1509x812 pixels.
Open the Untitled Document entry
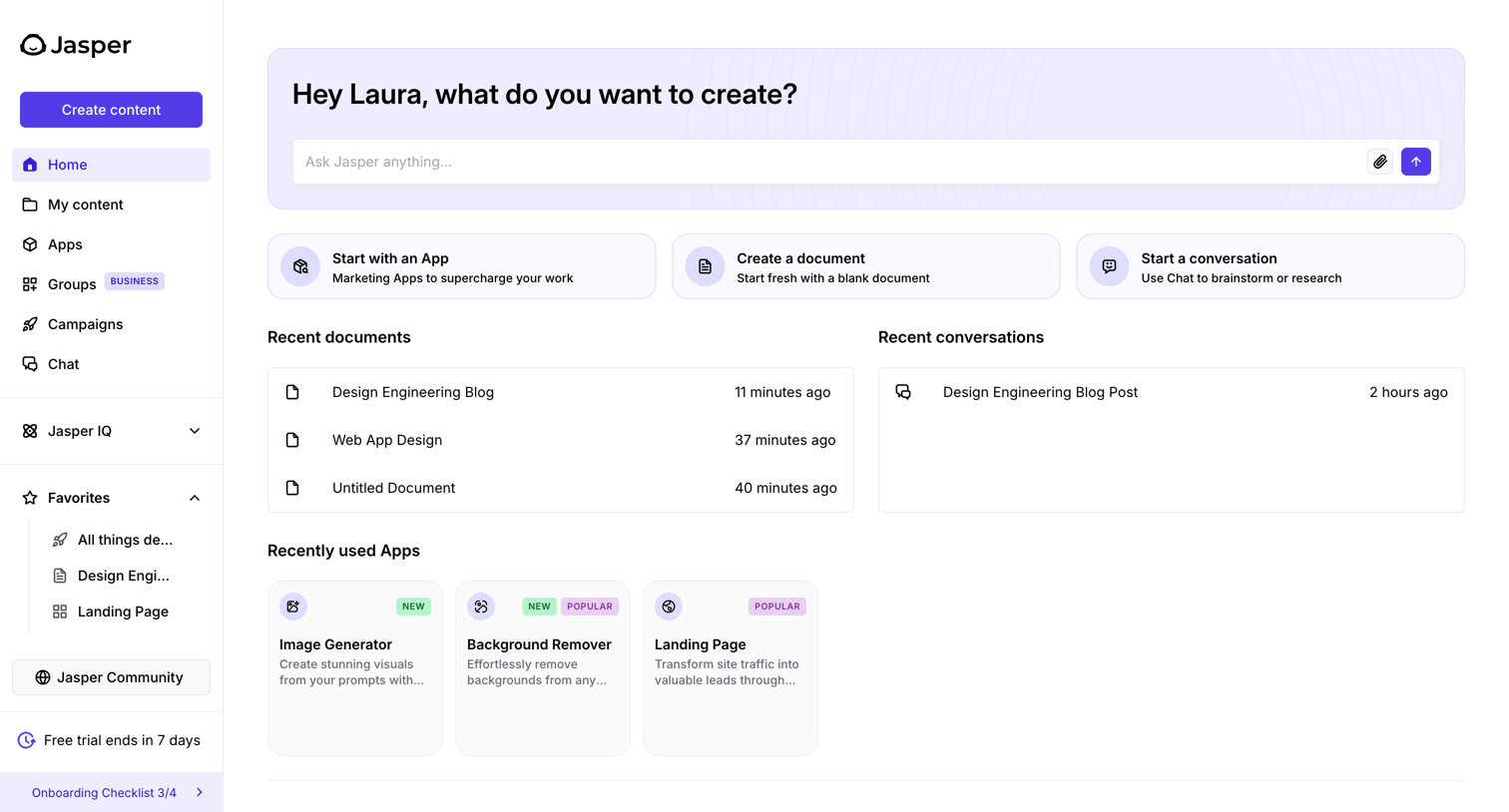tap(561, 488)
